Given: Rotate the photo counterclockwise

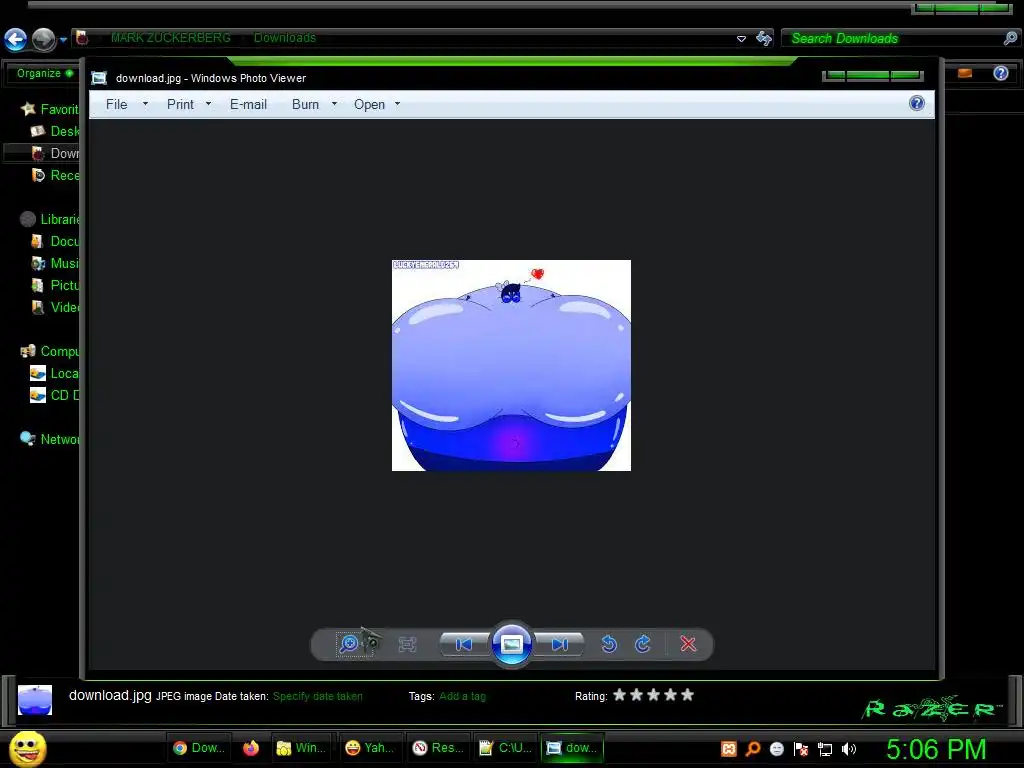Looking at the screenshot, I should (x=609, y=645).
